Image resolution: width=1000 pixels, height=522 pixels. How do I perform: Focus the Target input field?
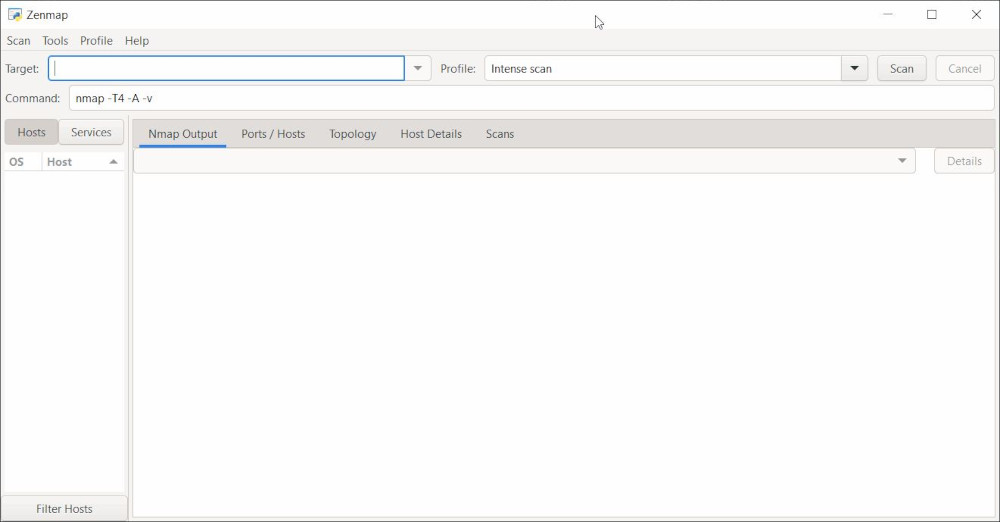tap(226, 68)
